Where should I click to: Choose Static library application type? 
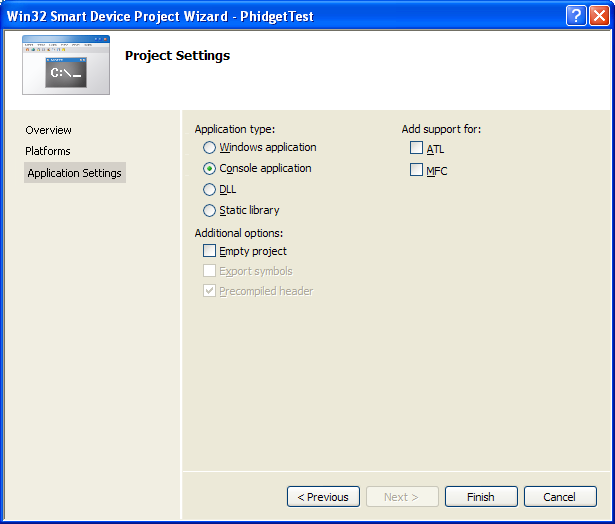point(209,211)
